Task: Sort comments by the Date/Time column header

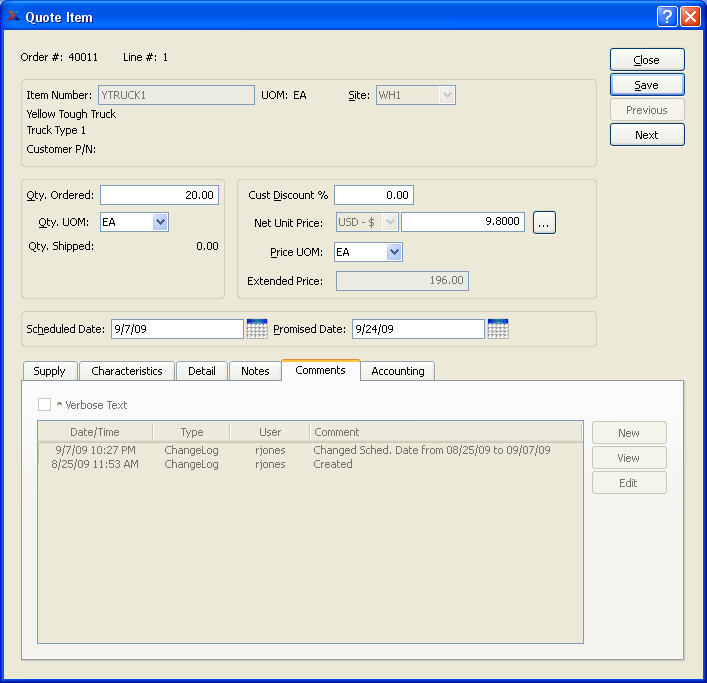Action: (95, 432)
